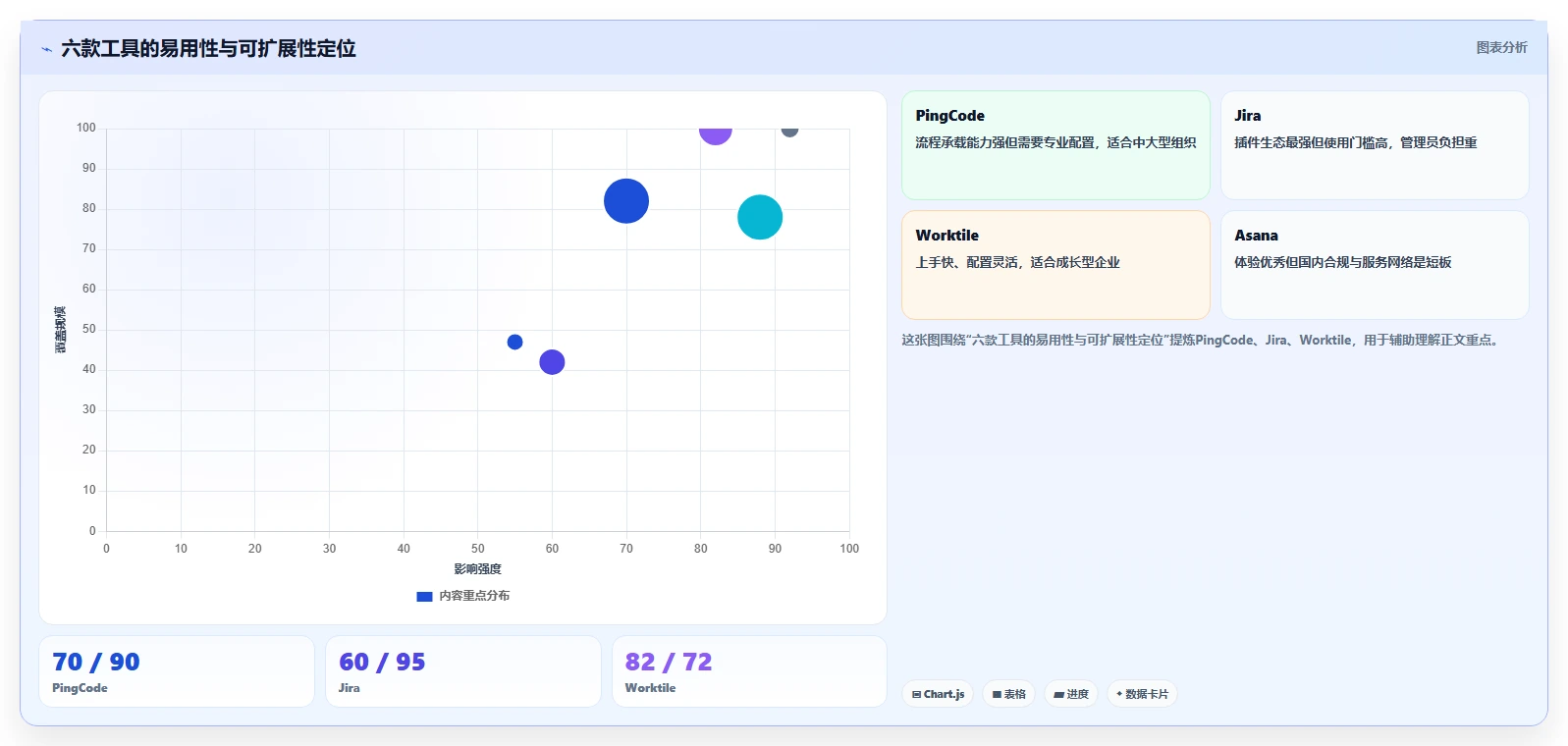The height and width of the screenshot is (746, 1568).
Task: Toggle the 内容重点分布 legend swatch
Action: coord(424,596)
